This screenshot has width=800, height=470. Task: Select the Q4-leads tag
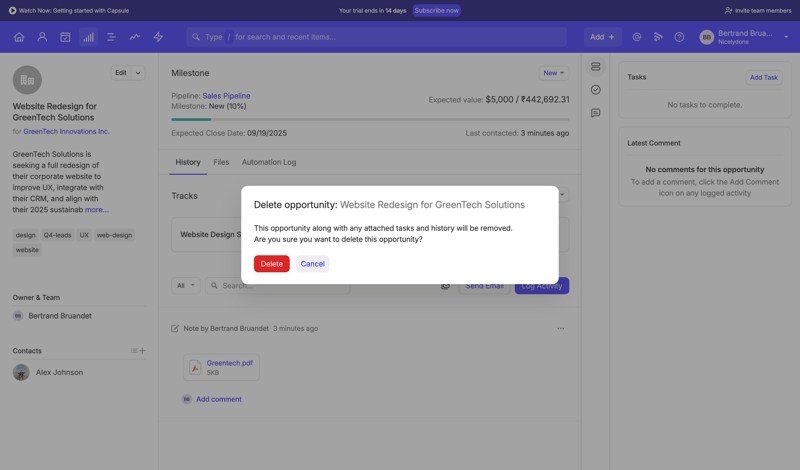coord(57,235)
